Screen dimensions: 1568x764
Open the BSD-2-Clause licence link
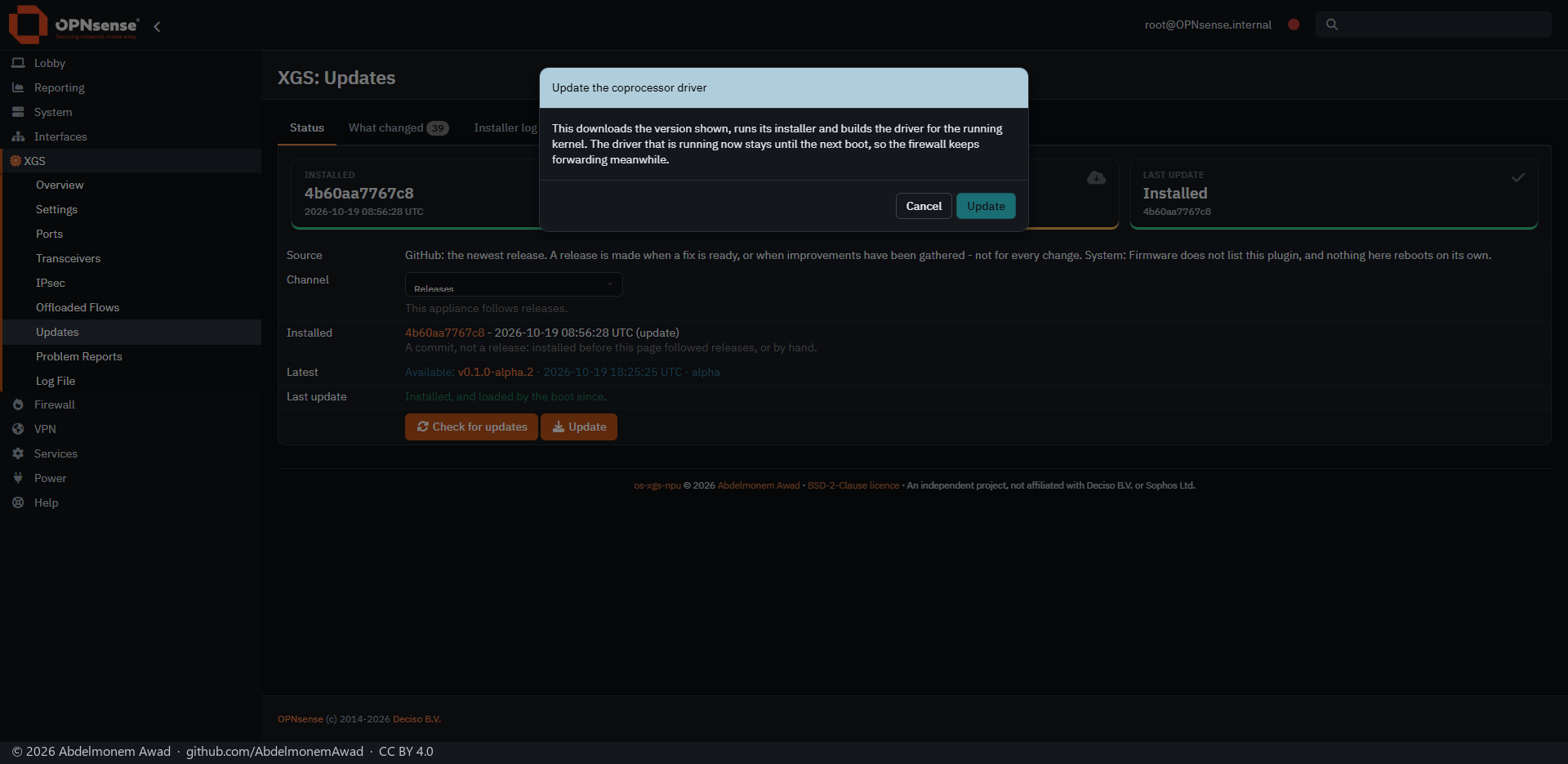(853, 485)
